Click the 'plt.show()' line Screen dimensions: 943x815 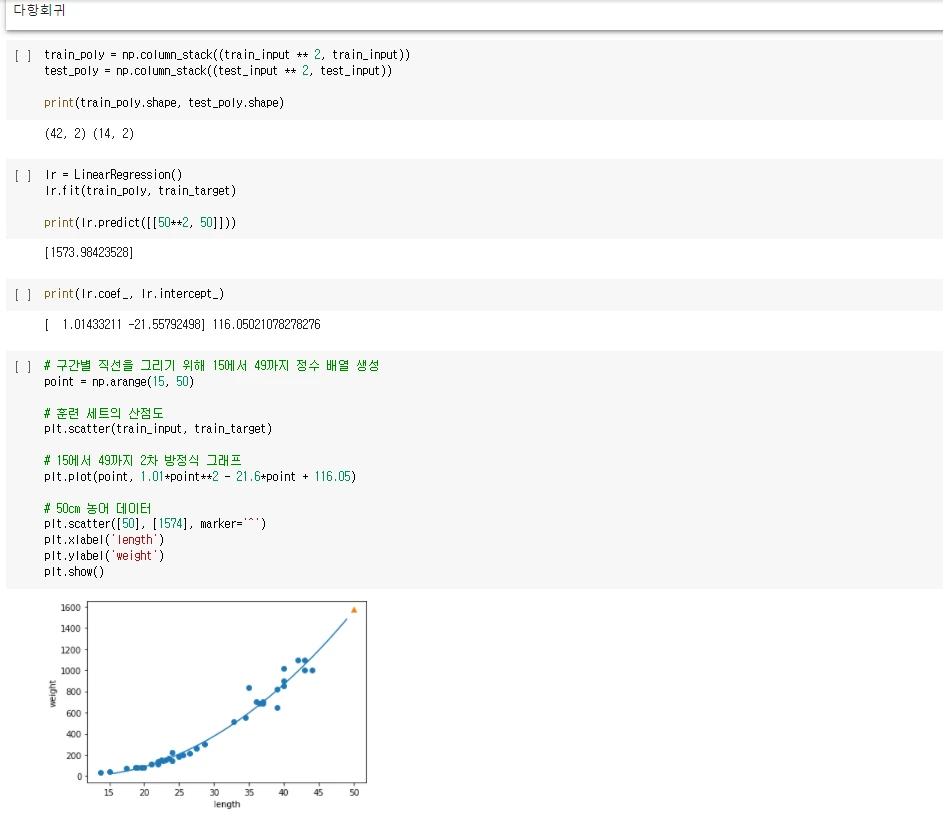click(74, 572)
